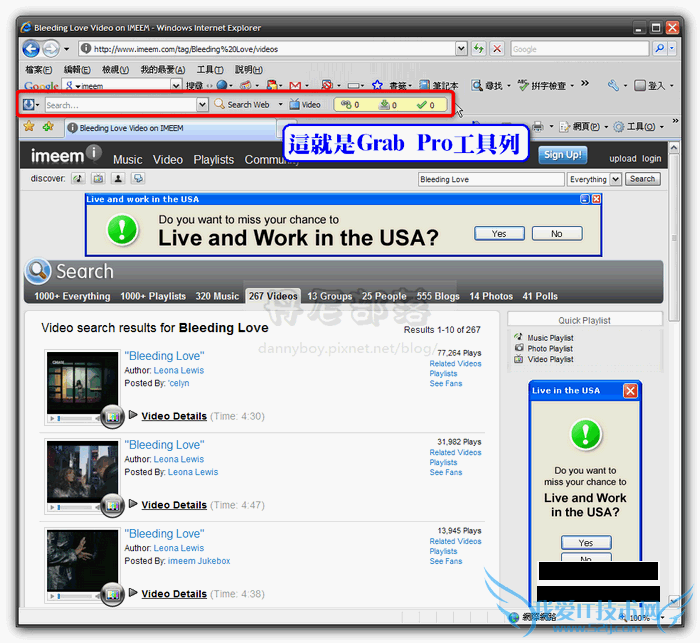Click the 4:30 video mini player progress bar
The width and height of the screenshot is (700, 643).
pyautogui.click(x=75, y=418)
